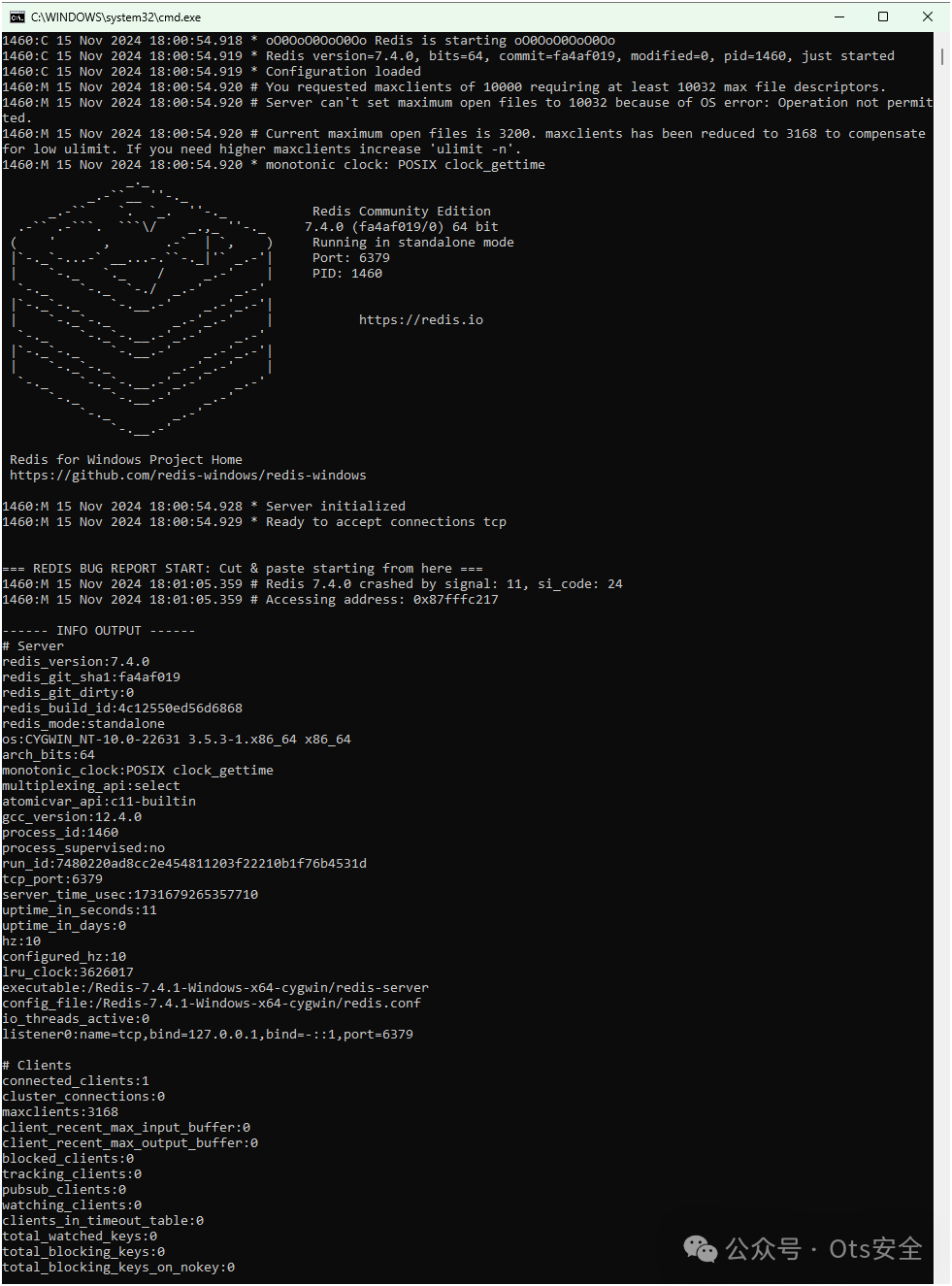Click the 'pubsub_clients:0' line
Image resolution: width=952 pixels, height=1286 pixels.
point(64,1190)
